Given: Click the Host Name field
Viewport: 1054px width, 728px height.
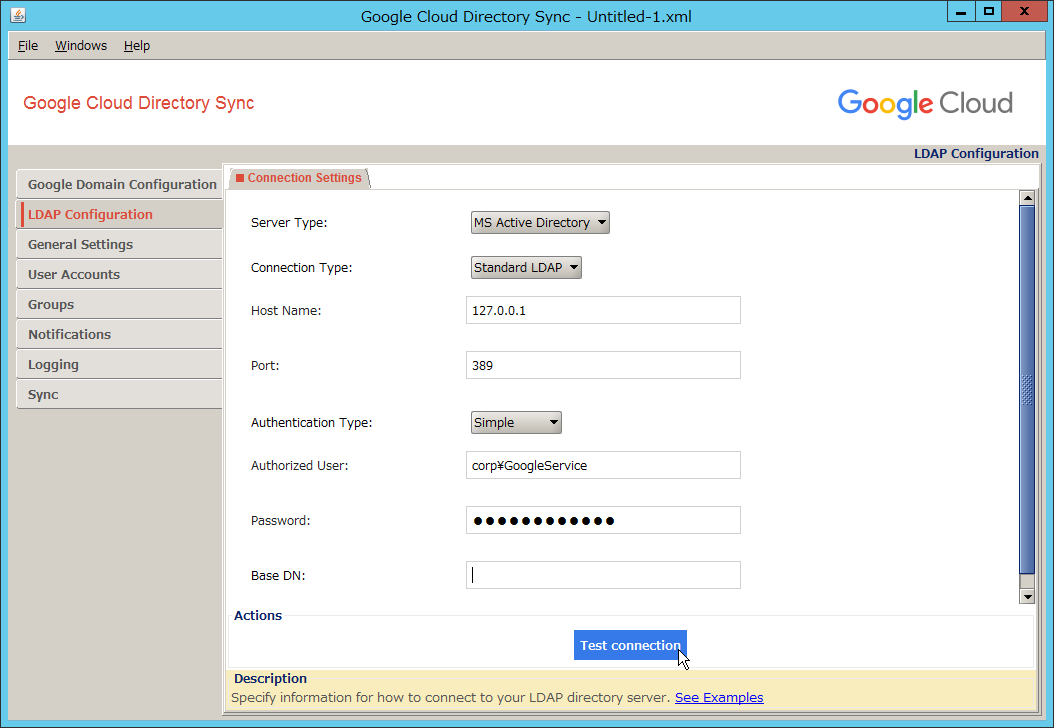Looking at the screenshot, I should point(603,311).
